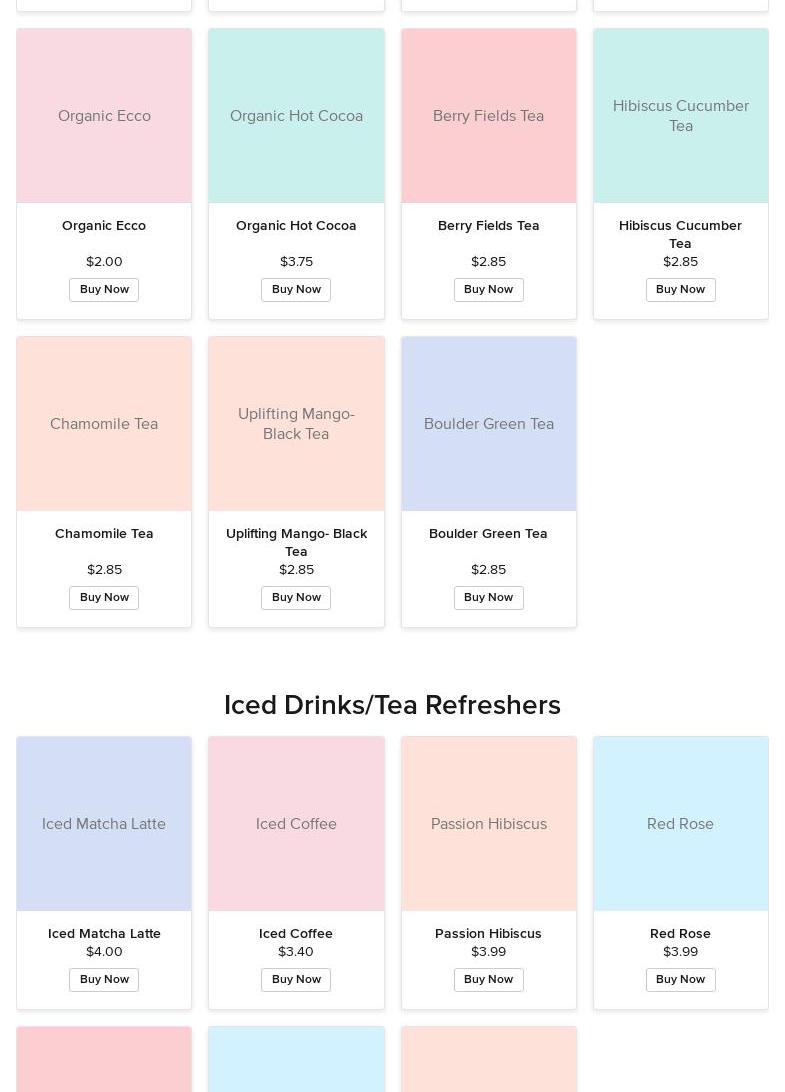Image resolution: width=785 pixels, height=1092 pixels.
Task: Click Buy Now under Organic Ecco
Action: click(104, 290)
